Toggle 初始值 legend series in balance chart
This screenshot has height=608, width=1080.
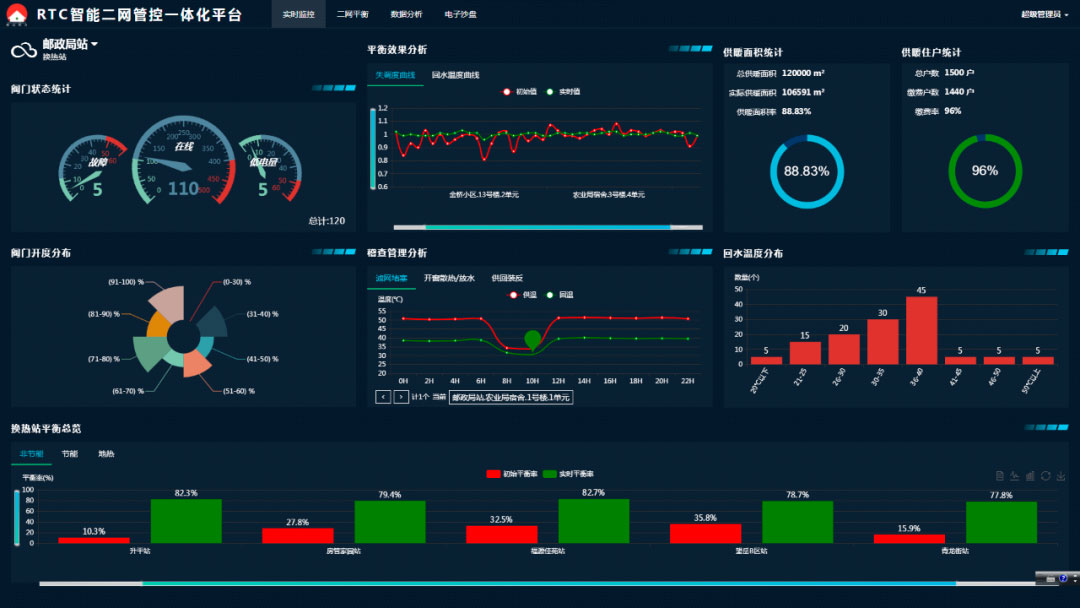tap(519, 91)
